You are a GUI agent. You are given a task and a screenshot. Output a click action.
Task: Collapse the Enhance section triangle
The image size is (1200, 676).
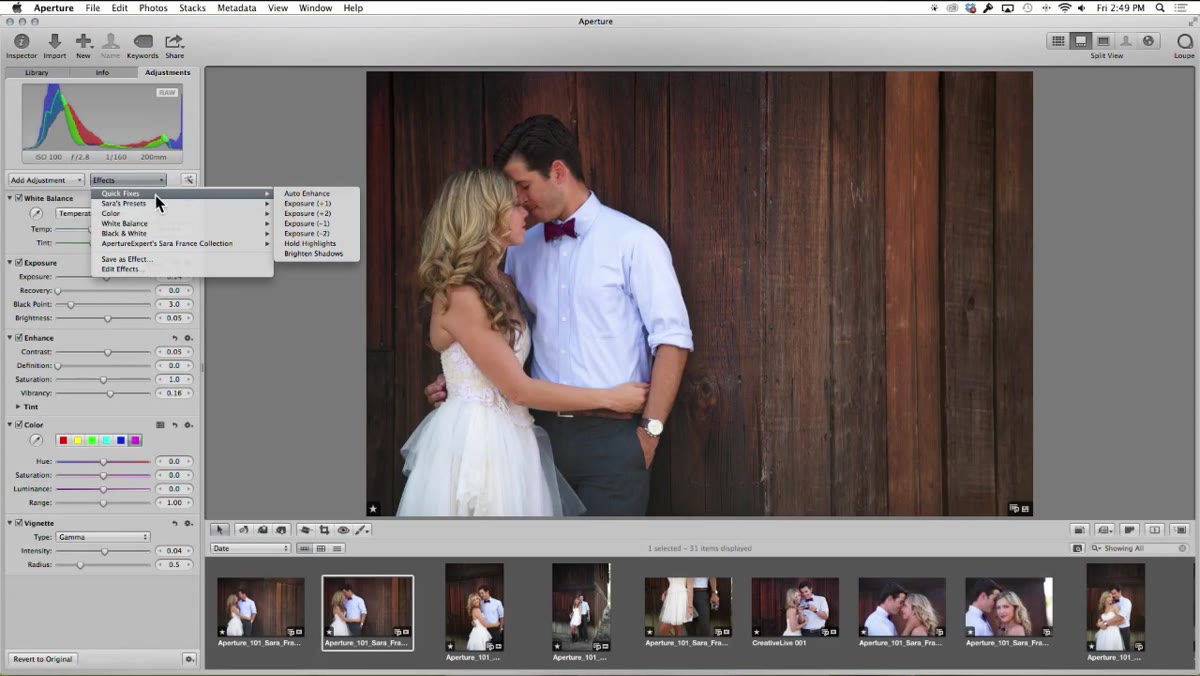pos(10,338)
